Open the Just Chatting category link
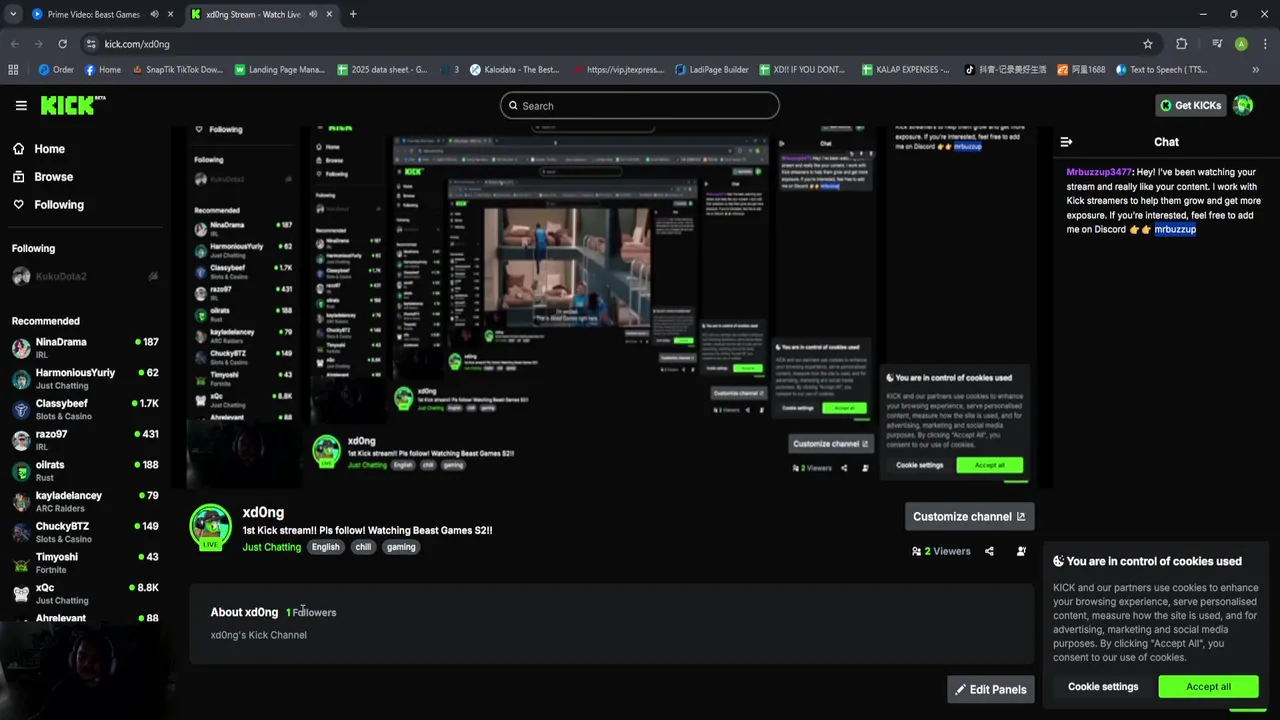1280x720 pixels. (271, 547)
